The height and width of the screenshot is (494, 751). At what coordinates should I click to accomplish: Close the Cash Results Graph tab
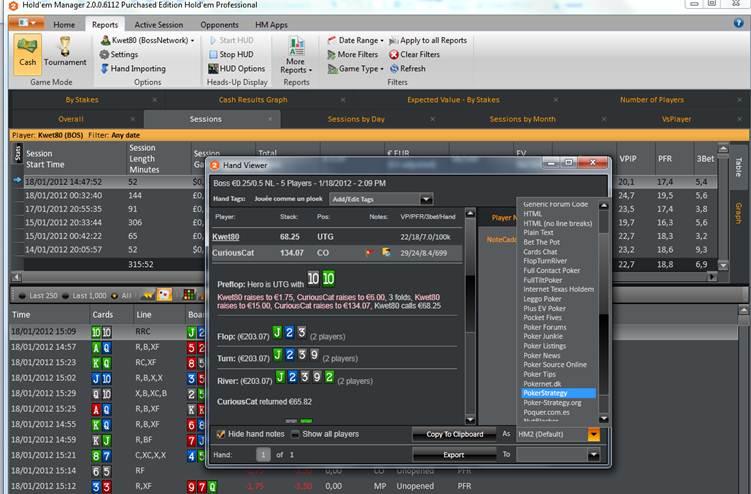pos(343,100)
